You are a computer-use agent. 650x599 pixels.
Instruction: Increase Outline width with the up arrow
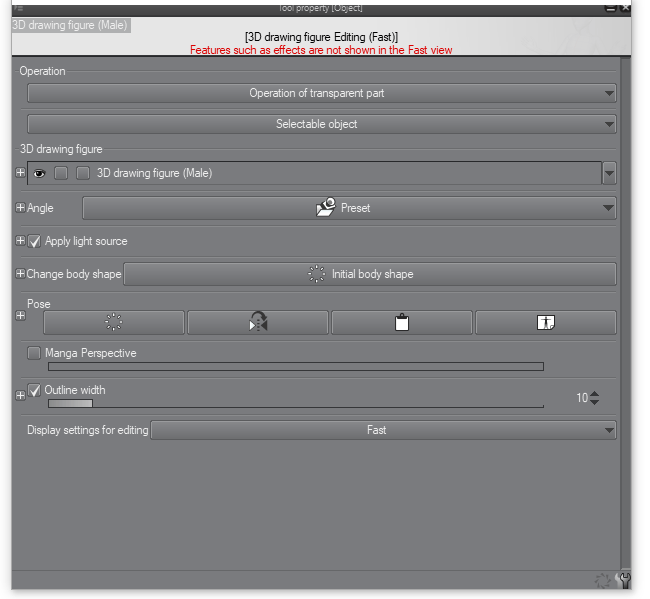point(594,394)
